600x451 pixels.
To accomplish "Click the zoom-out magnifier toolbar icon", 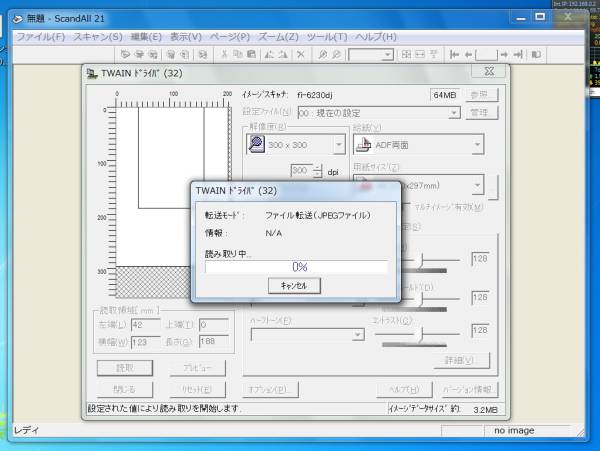I will (x=336, y=54).
